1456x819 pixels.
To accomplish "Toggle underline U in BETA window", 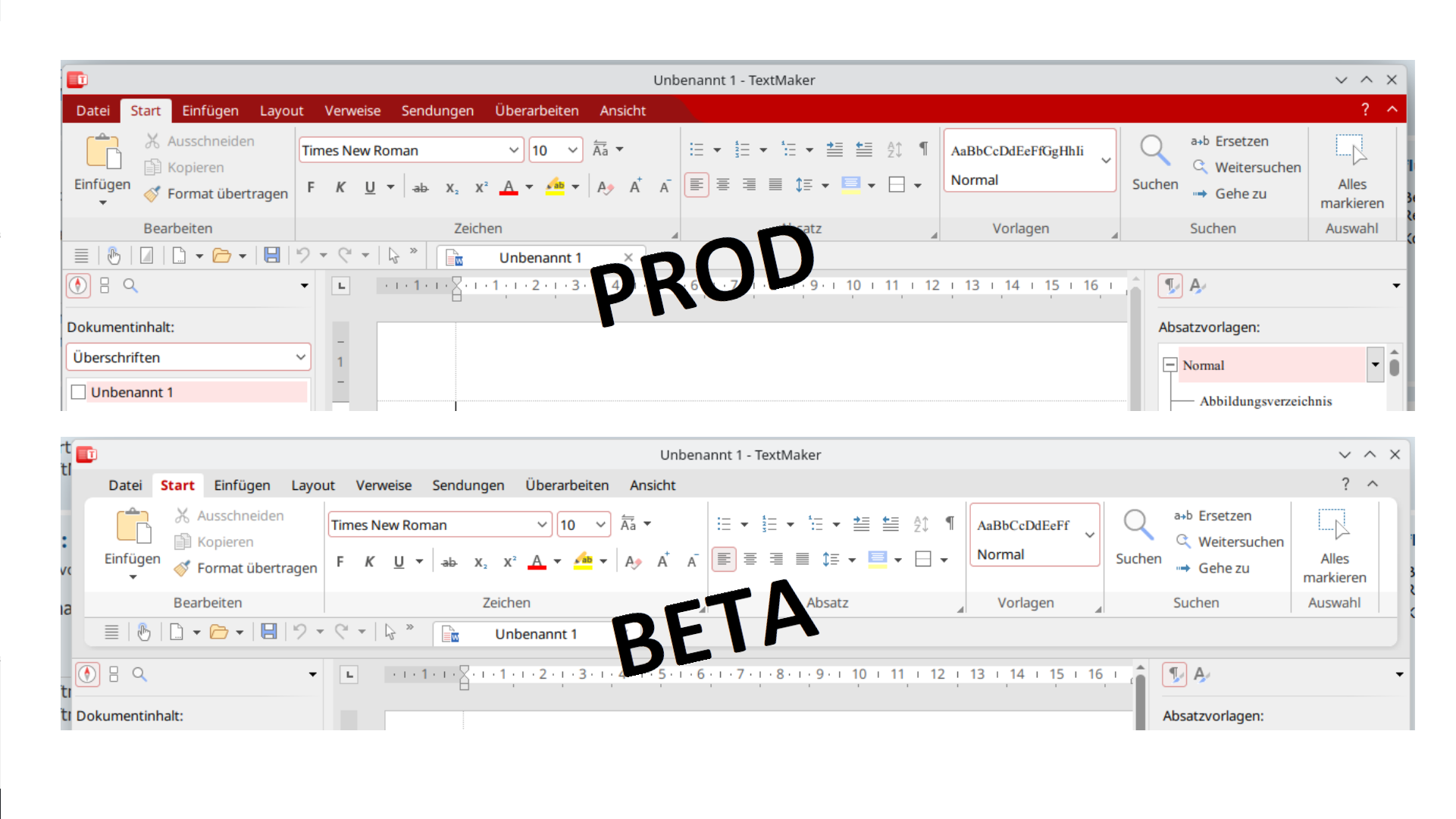I will (x=399, y=562).
